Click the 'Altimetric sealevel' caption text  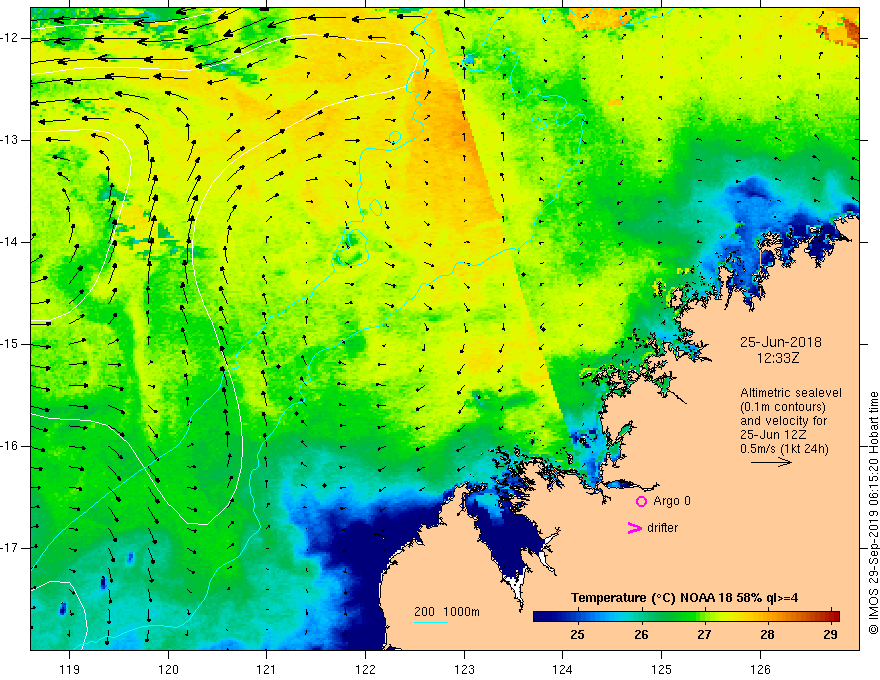click(x=791, y=393)
